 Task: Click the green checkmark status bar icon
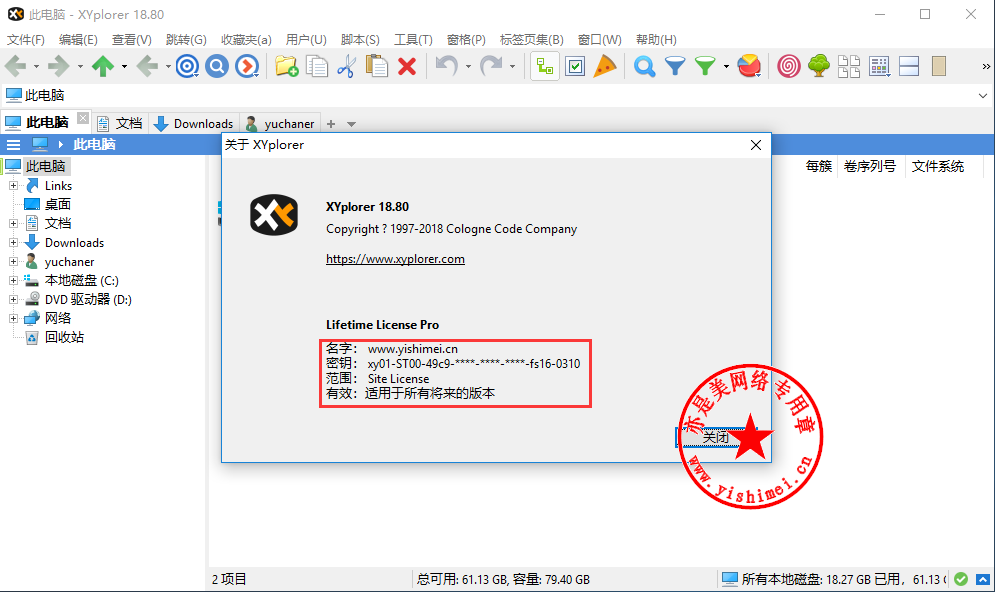(961, 579)
